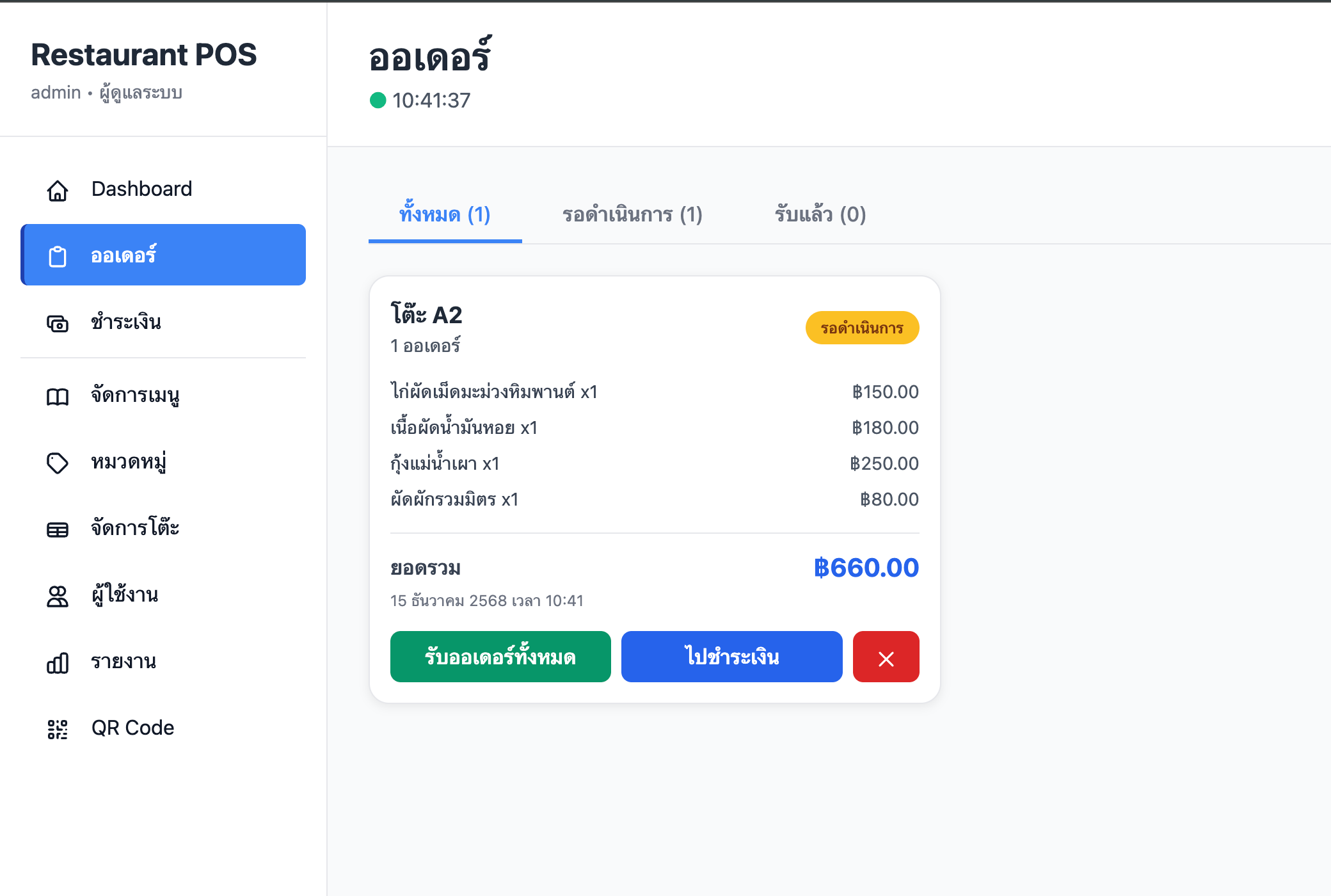Image resolution: width=1331 pixels, height=896 pixels.
Task: Click the bar chart icon for รายงาน
Action: 58,663
